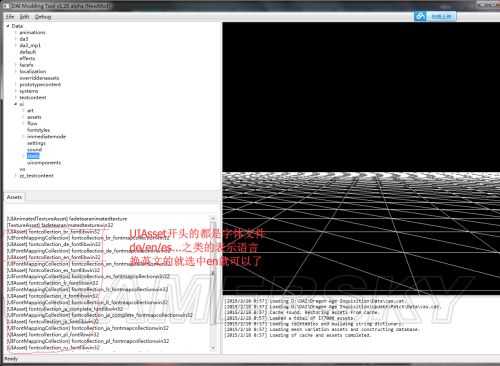Expand the localization folder arrow
The height and width of the screenshot is (366, 500).
[x=16, y=71]
